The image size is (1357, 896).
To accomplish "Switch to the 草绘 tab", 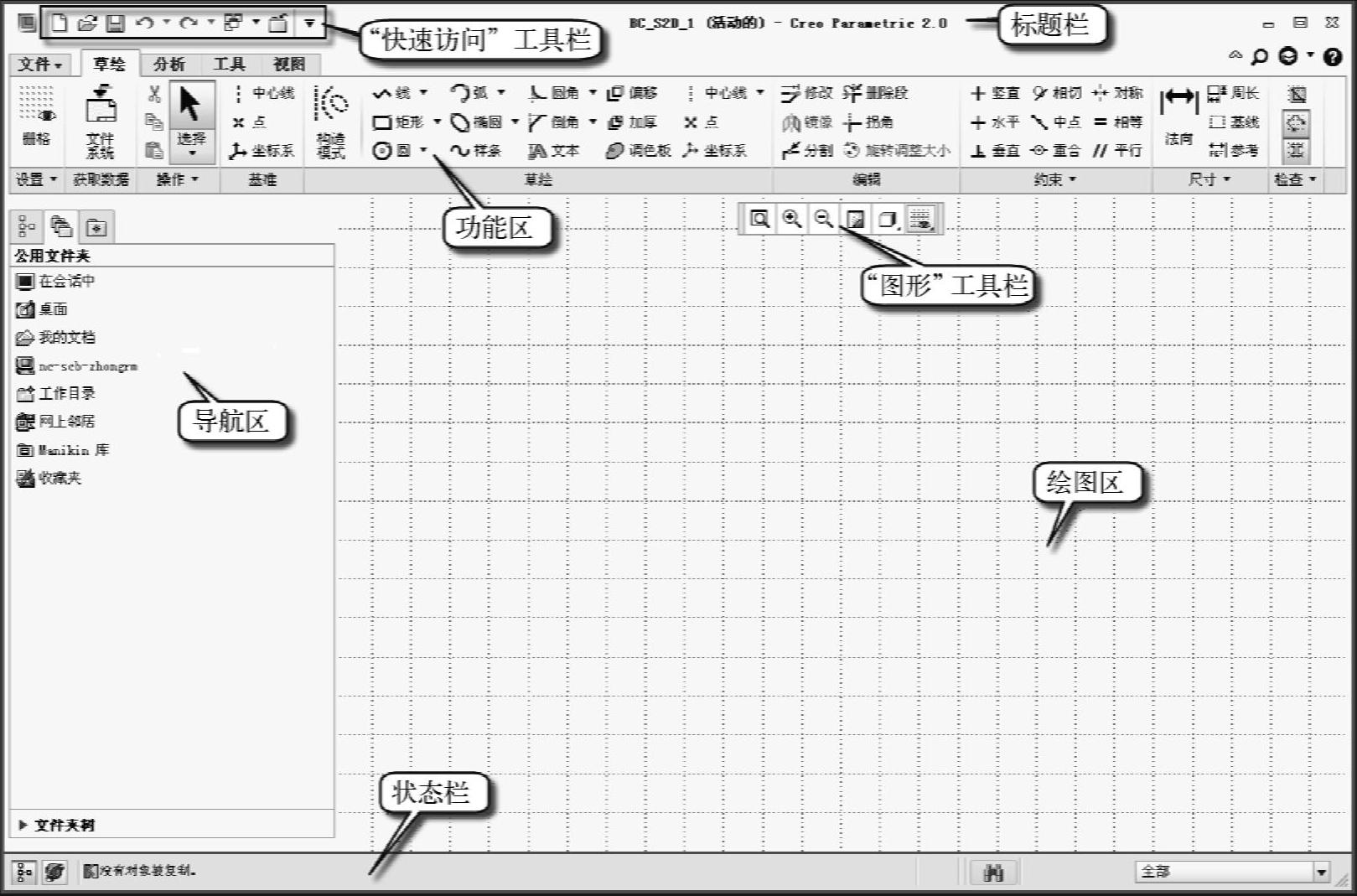I will point(109,64).
